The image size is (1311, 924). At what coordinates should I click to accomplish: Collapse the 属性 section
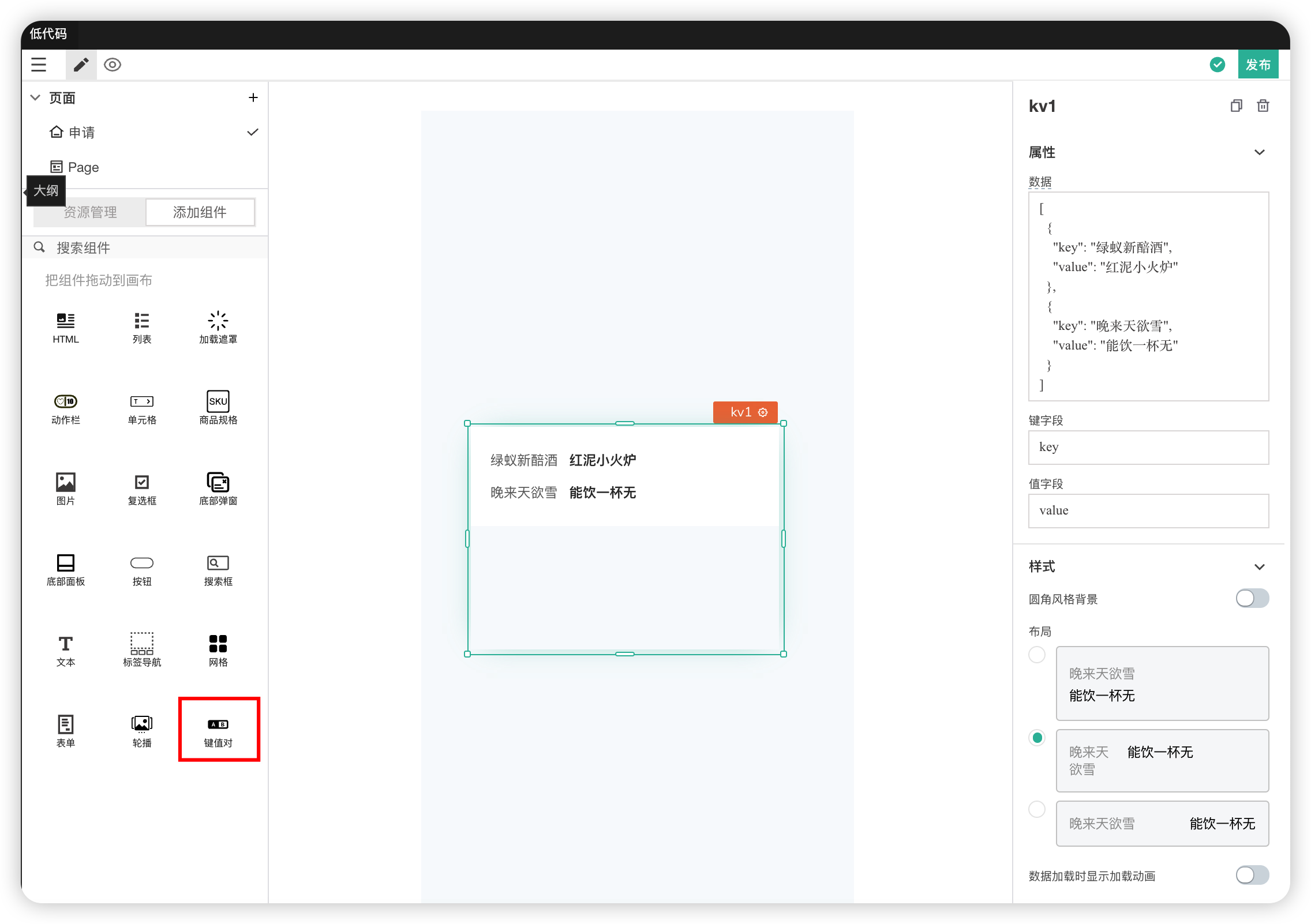click(x=1260, y=152)
